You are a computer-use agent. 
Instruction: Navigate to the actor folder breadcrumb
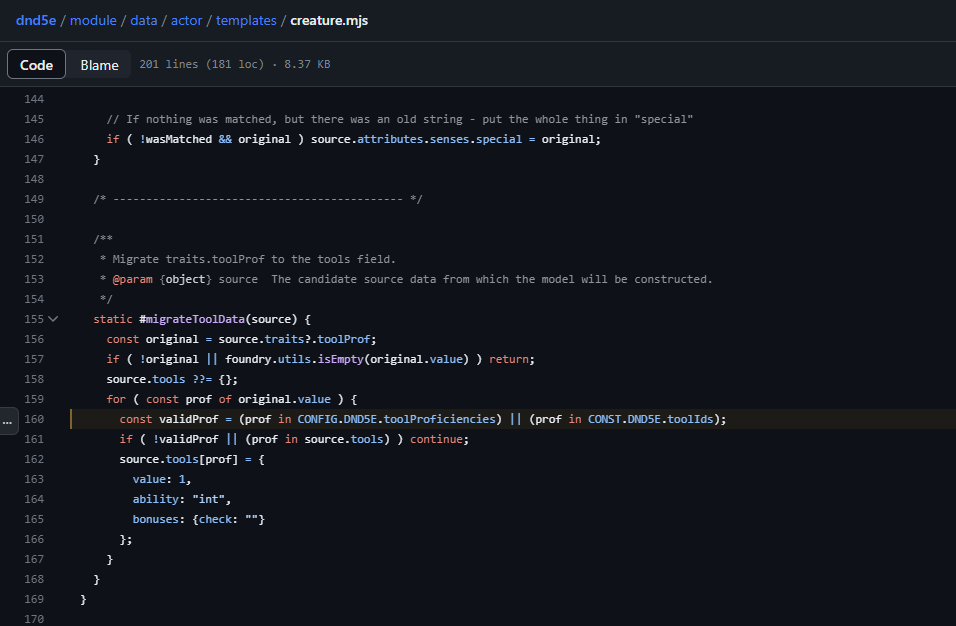click(186, 20)
